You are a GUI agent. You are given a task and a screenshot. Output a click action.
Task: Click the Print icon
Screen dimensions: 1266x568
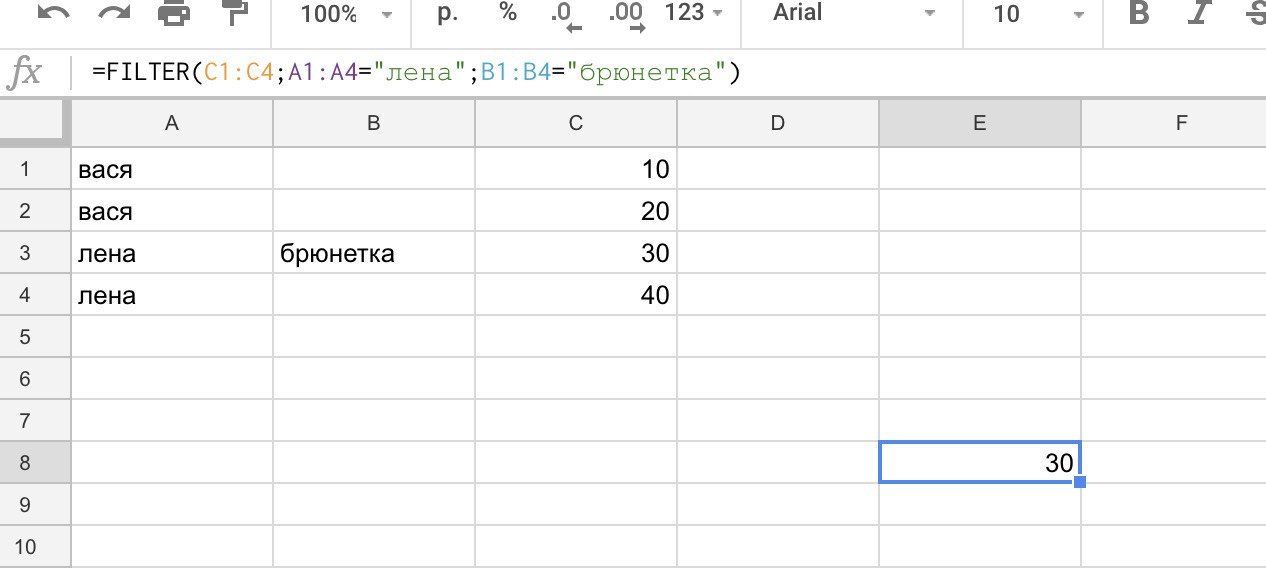pyautogui.click(x=174, y=13)
